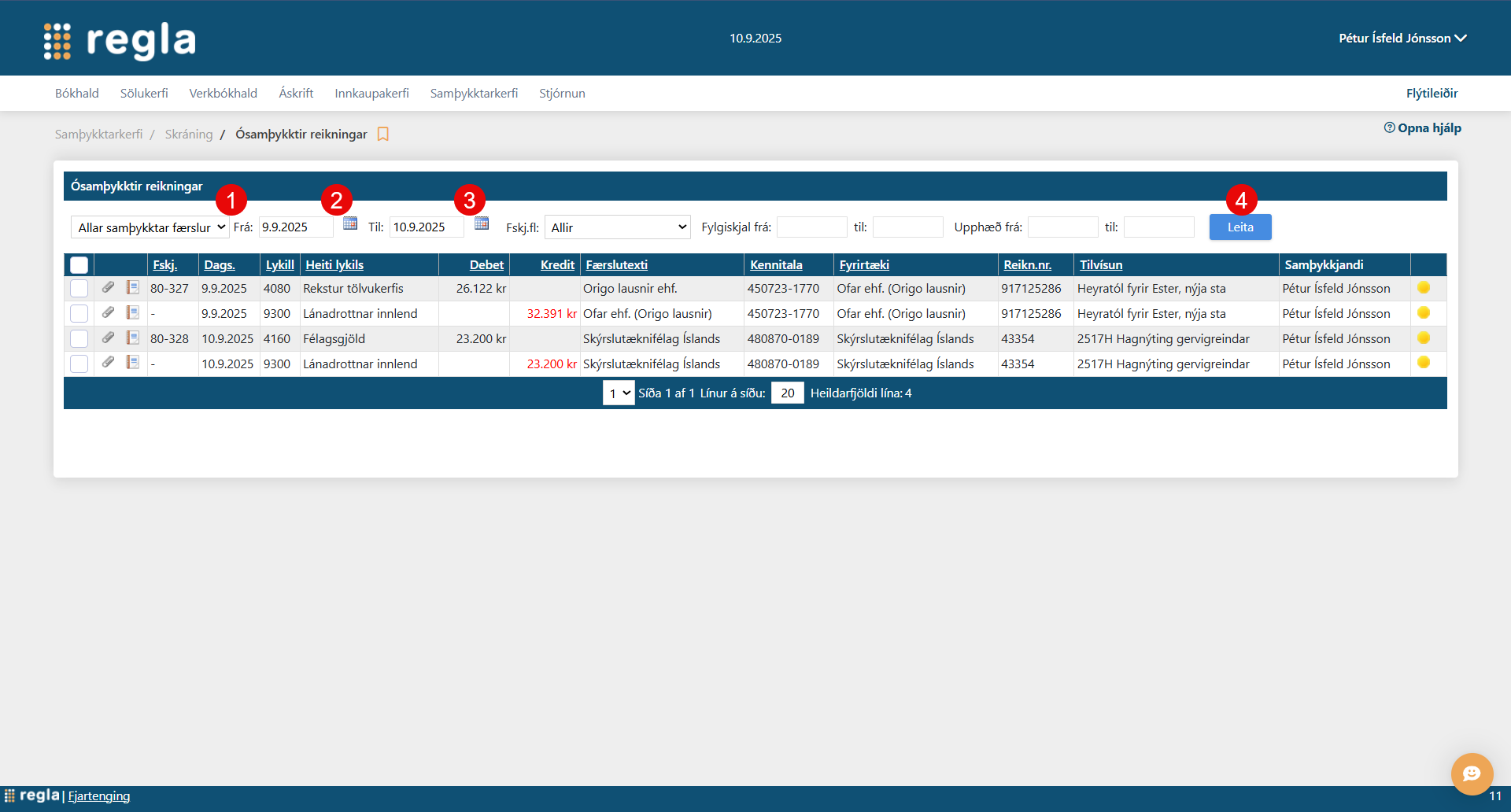
Task: Open the Samþykktarkerfi menu
Action: 474,93
